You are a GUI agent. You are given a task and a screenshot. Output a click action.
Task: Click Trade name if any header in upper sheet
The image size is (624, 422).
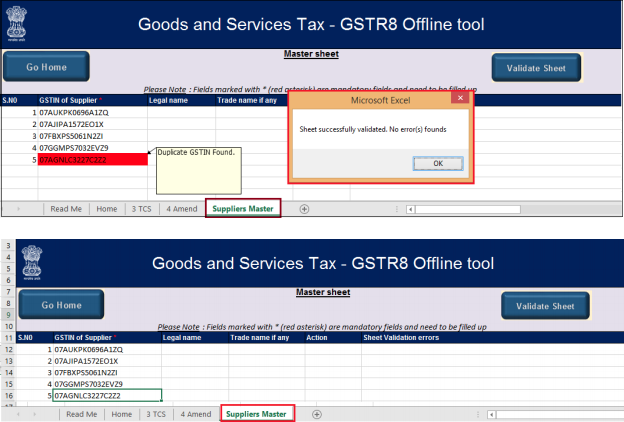point(252,100)
